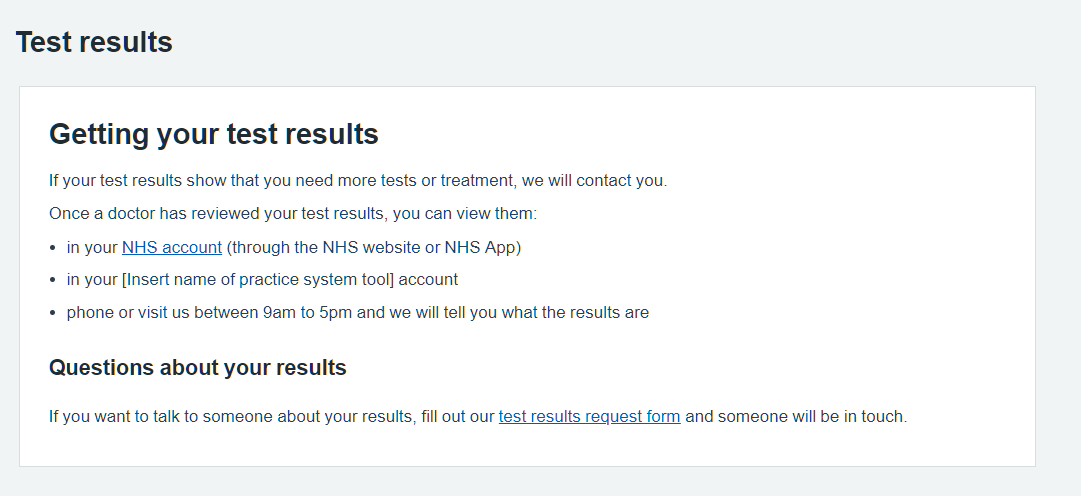Click the bullet point before the practice system item
This screenshot has height=496, width=1081.
[x=53, y=281]
